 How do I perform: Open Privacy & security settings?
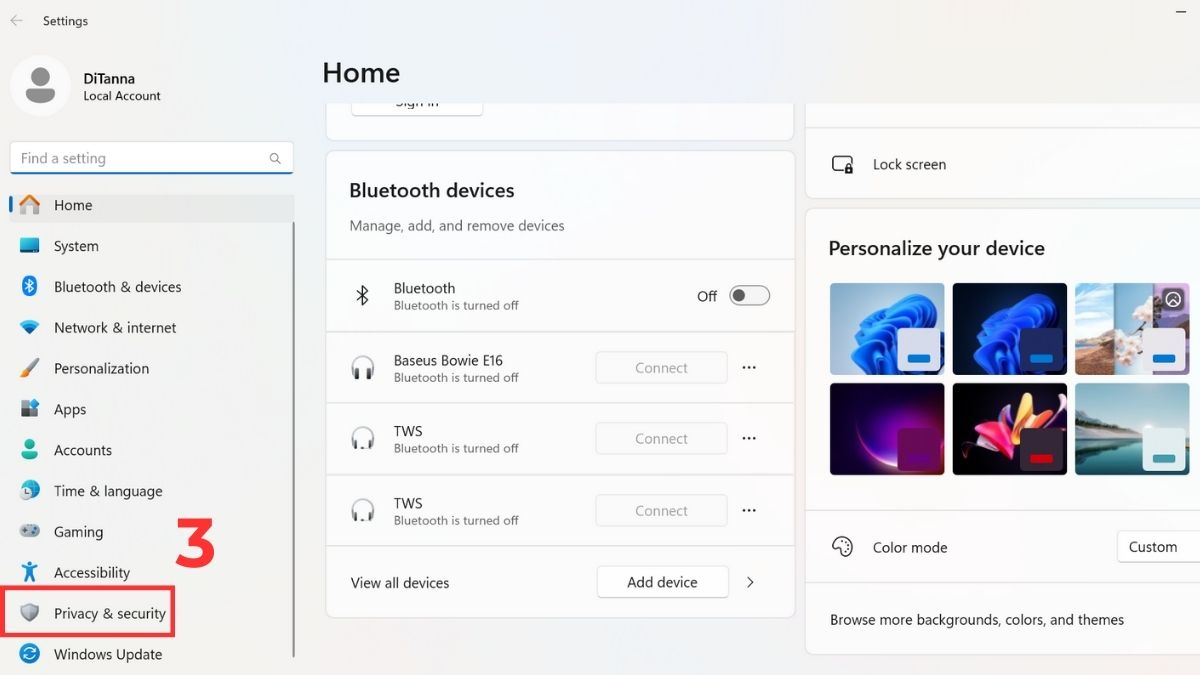pos(151,613)
